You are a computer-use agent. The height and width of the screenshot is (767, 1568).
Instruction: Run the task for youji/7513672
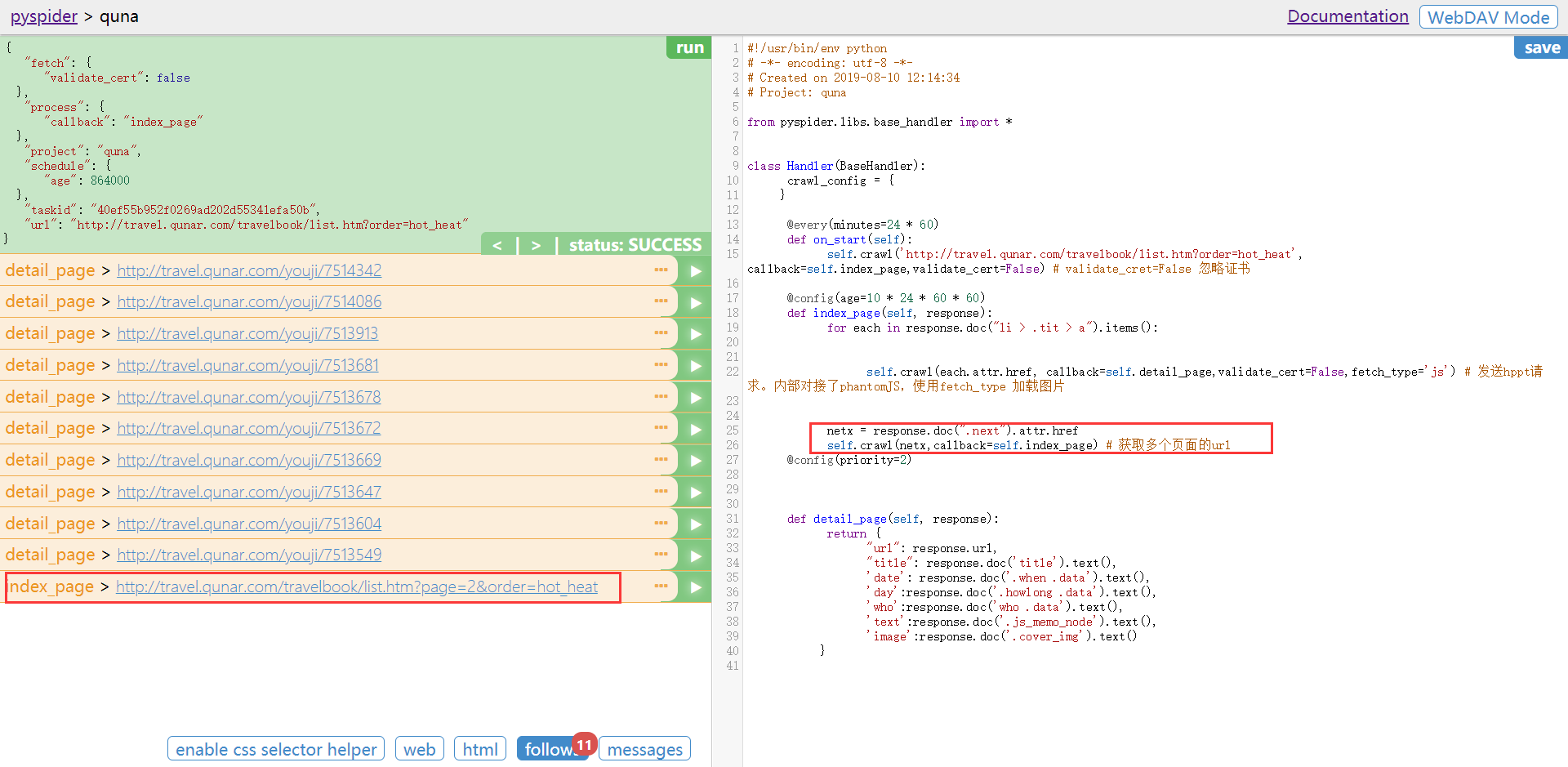(696, 429)
